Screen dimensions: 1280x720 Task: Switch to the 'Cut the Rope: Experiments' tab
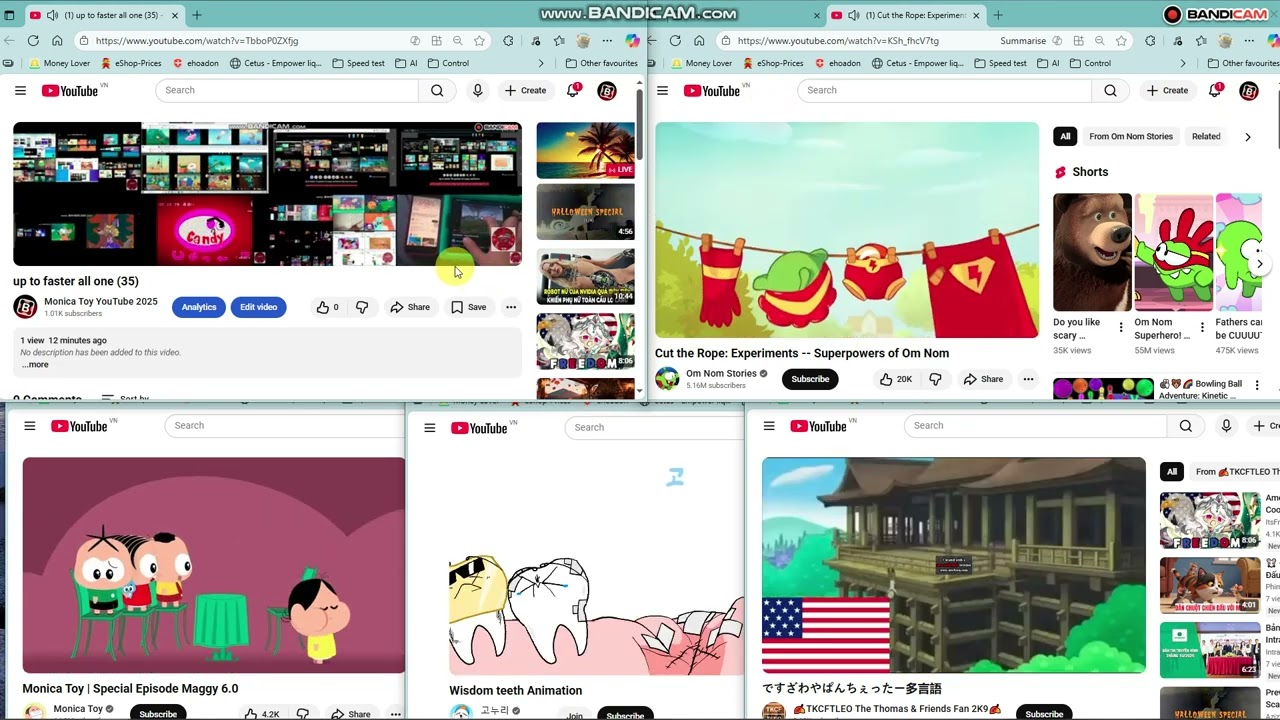(905, 15)
